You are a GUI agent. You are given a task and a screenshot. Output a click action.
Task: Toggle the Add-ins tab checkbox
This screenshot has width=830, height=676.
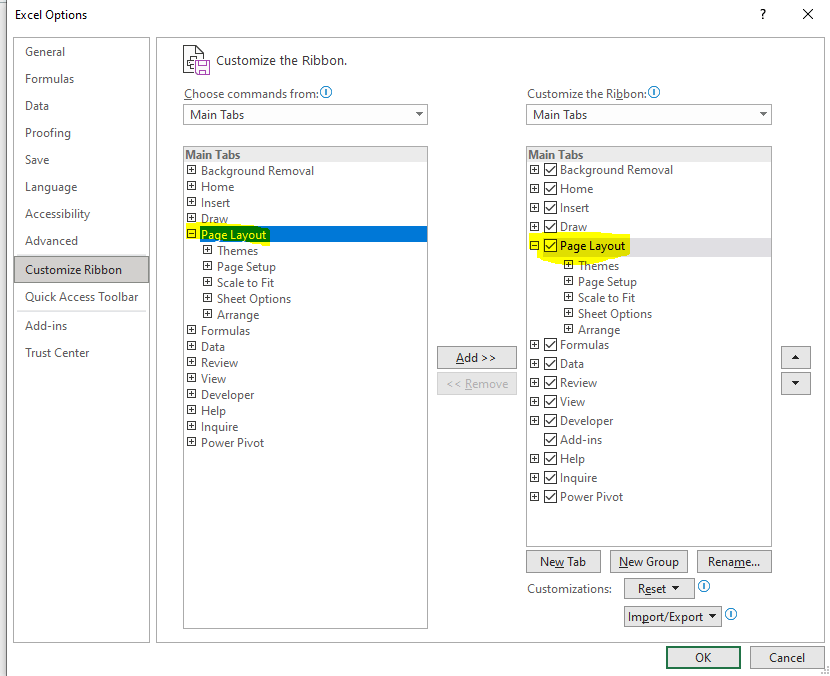tap(551, 440)
